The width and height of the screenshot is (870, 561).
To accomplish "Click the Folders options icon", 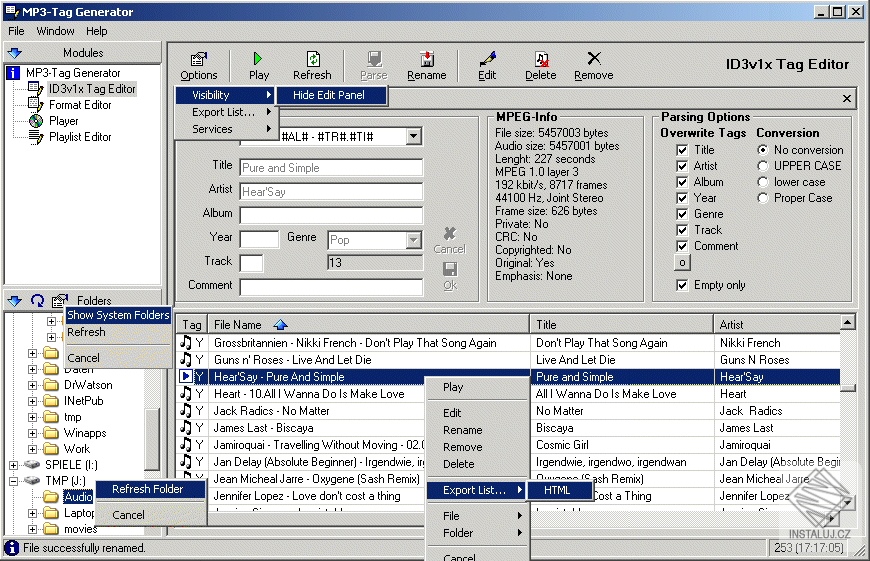I will pos(59,301).
